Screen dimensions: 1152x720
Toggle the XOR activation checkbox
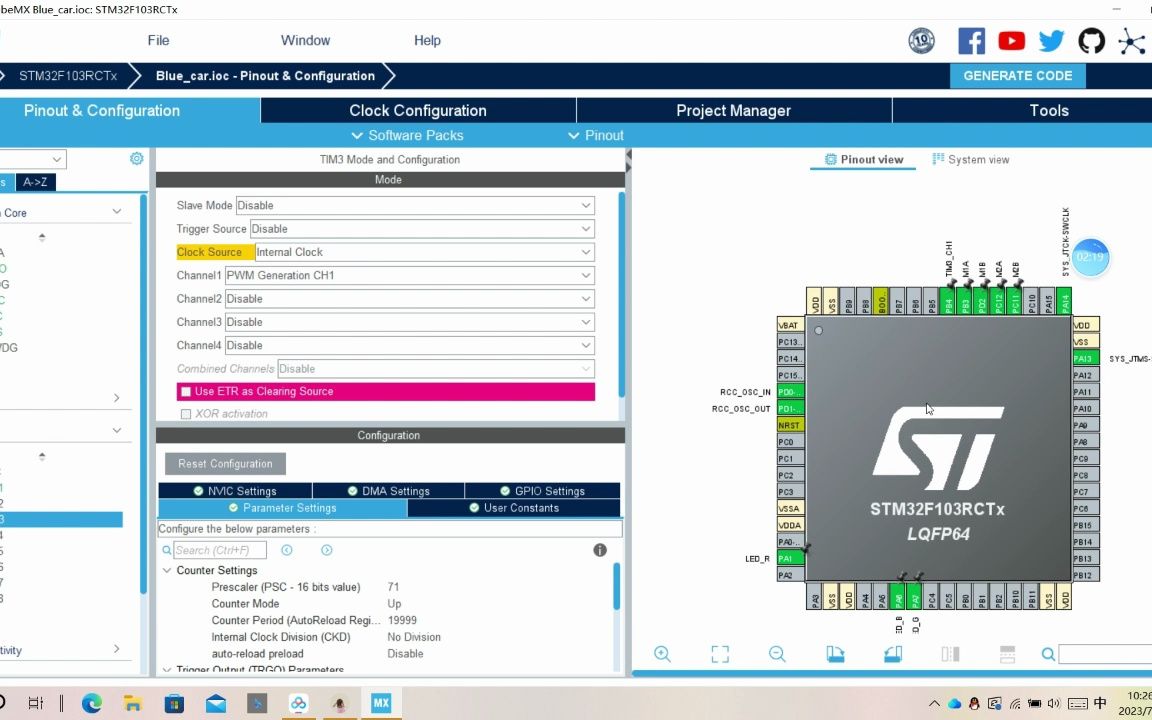click(x=186, y=413)
